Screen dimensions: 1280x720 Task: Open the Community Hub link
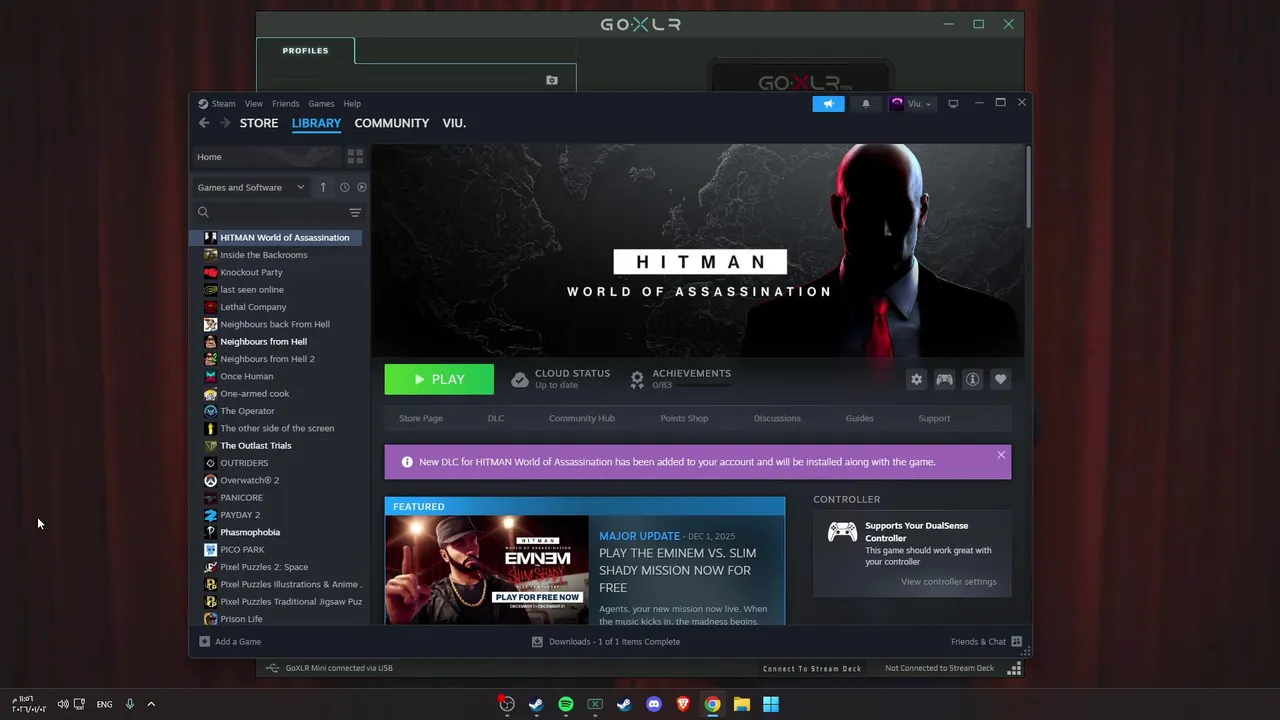(x=582, y=418)
